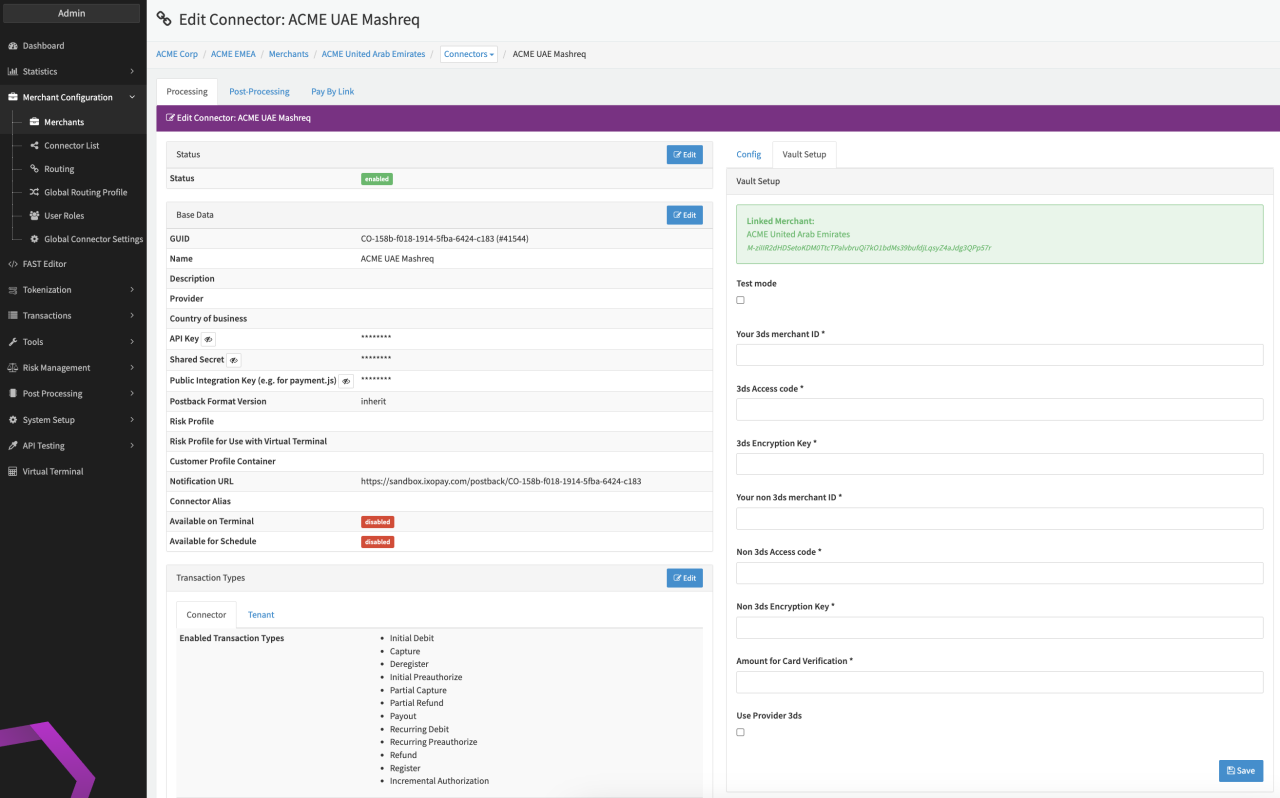Click the Dashboard icon in sidebar
The height and width of the screenshot is (798, 1280).
13,46
